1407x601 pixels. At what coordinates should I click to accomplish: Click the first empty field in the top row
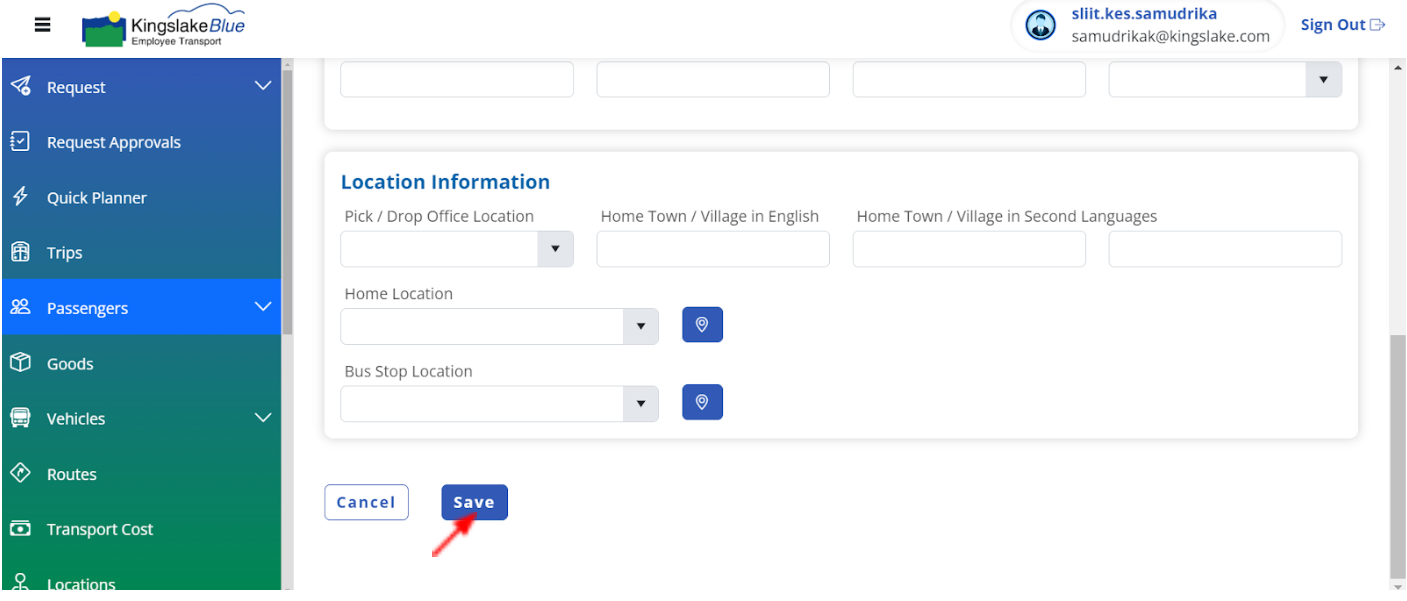click(x=457, y=79)
